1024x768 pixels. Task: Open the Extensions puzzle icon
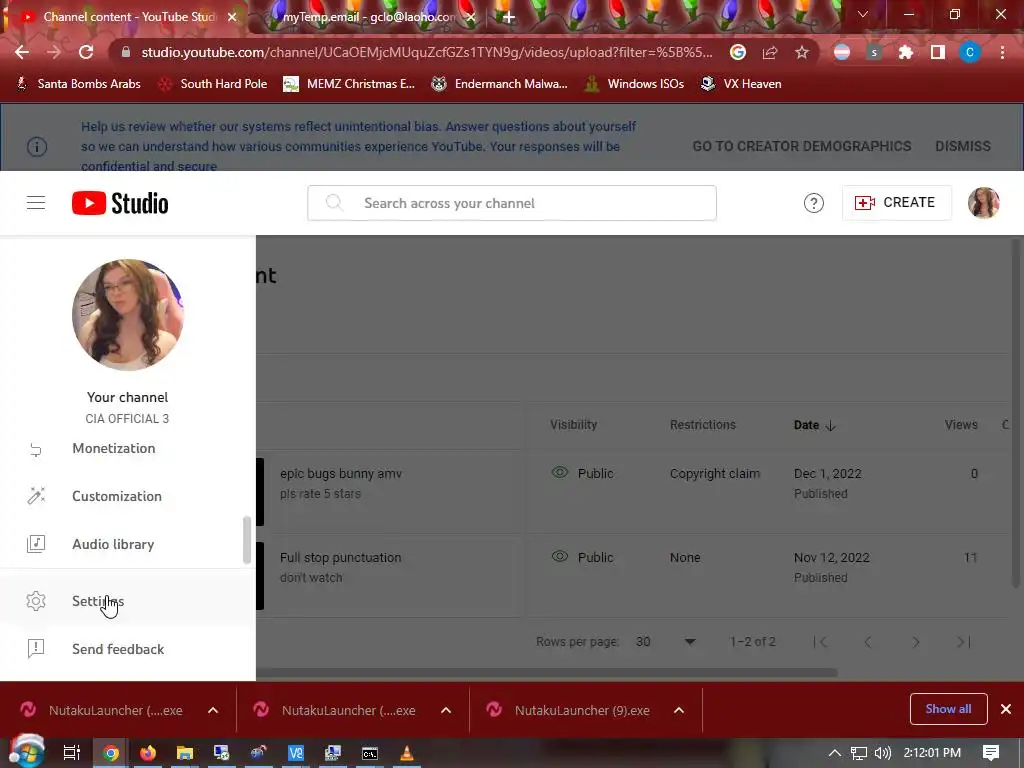tap(905, 52)
